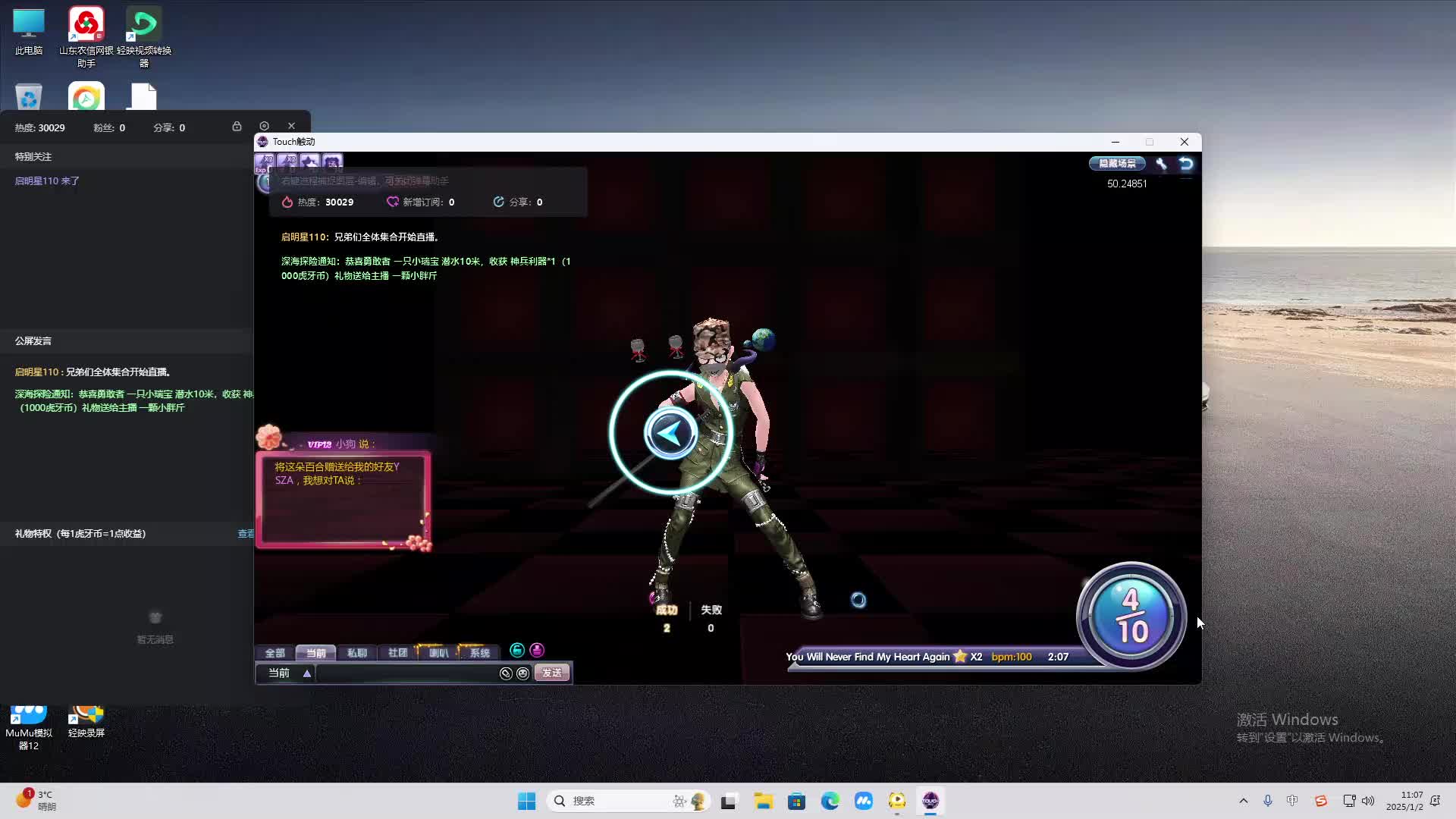
Task: Click the blue return arrow icon
Action: point(1186,164)
